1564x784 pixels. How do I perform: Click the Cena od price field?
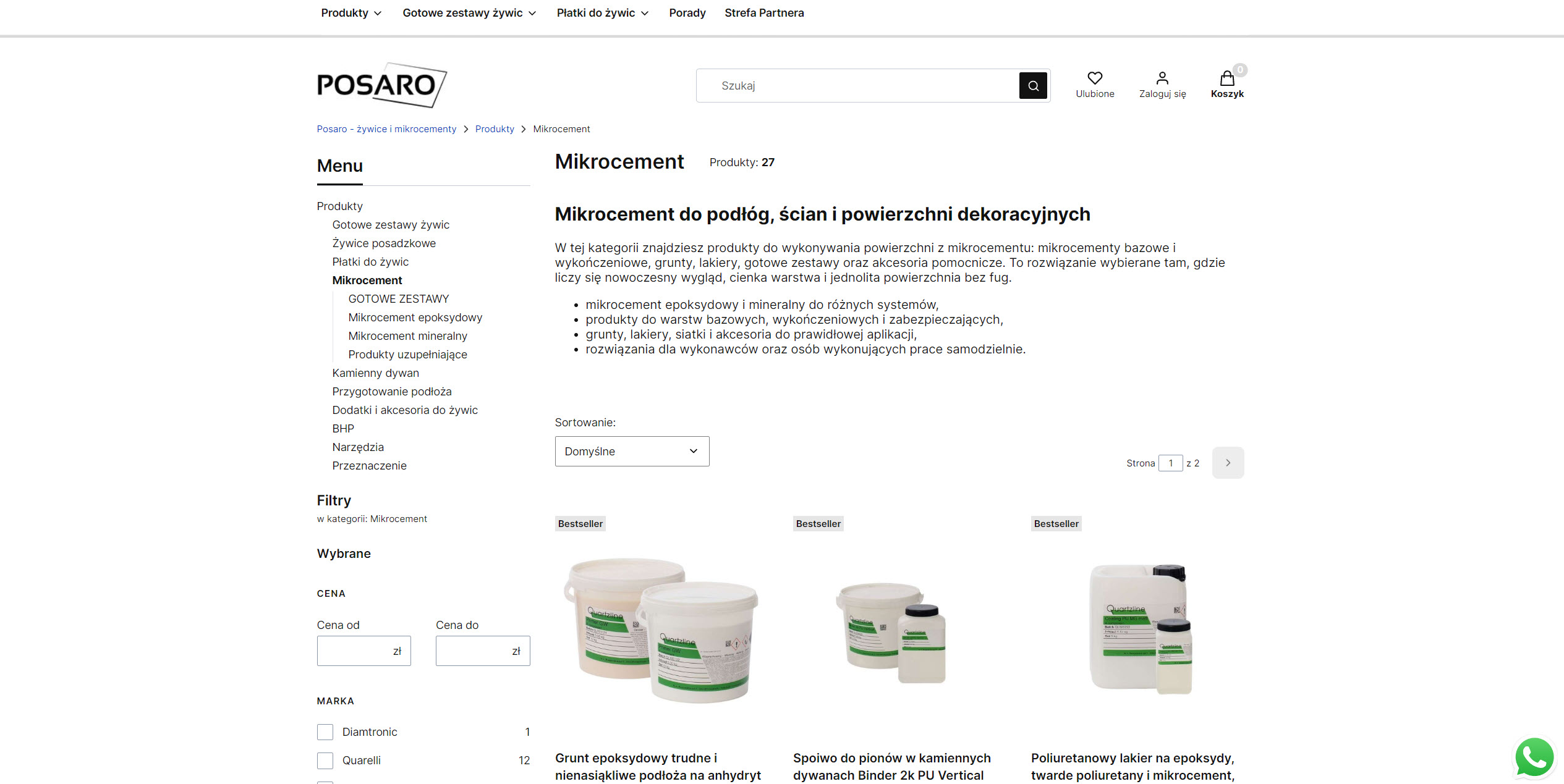point(364,651)
